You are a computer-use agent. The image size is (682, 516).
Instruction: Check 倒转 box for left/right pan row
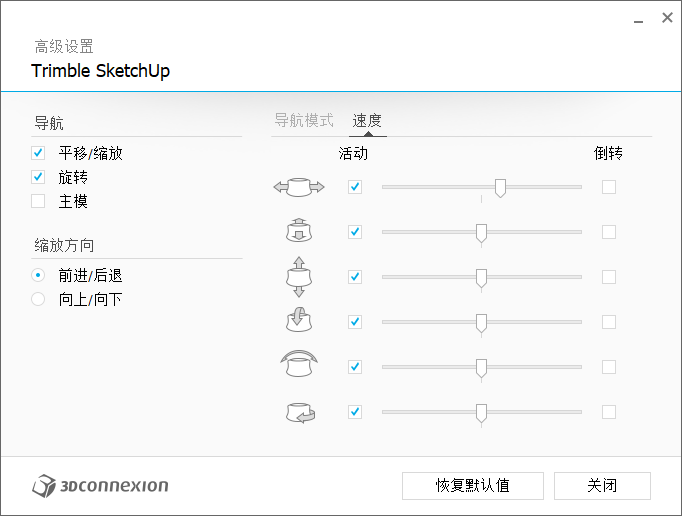pos(609,187)
